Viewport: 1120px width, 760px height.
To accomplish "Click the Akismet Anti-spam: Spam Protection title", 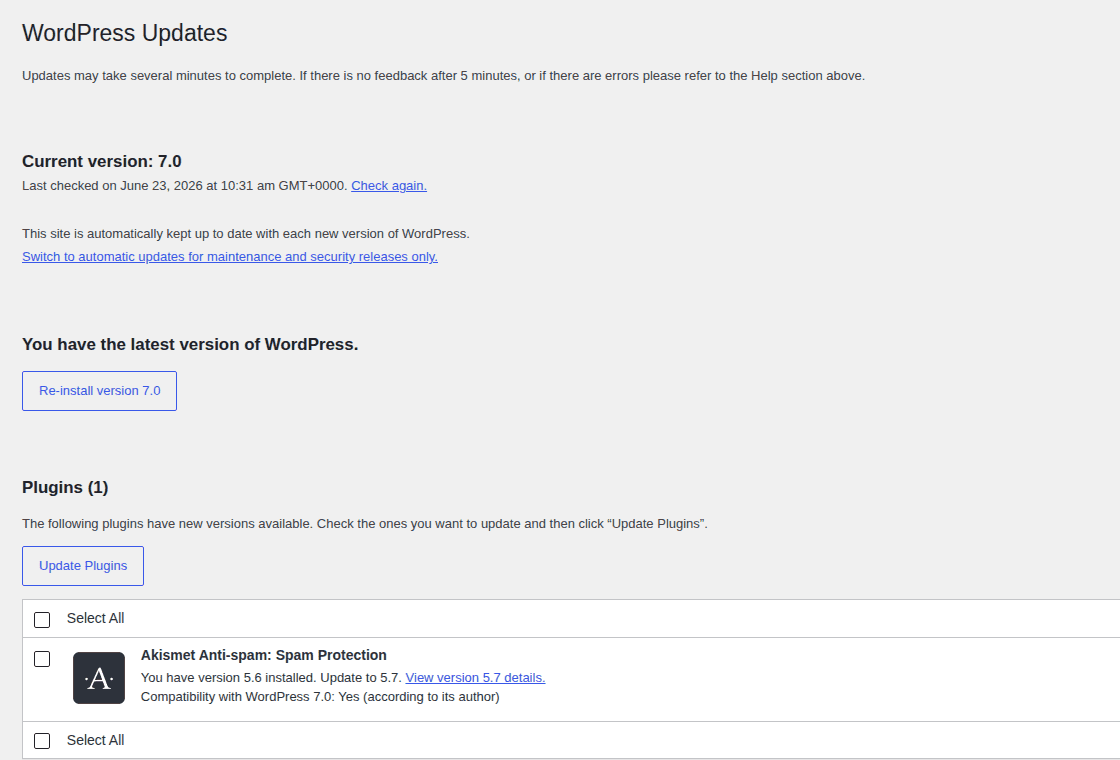I will tap(264, 655).
